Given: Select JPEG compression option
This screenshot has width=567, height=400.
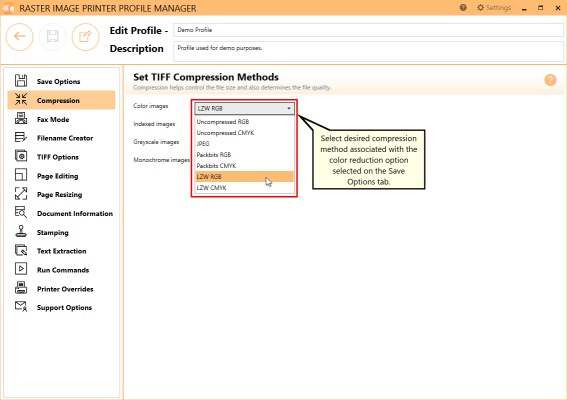Looking at the screenshot, I should (244, 144).
